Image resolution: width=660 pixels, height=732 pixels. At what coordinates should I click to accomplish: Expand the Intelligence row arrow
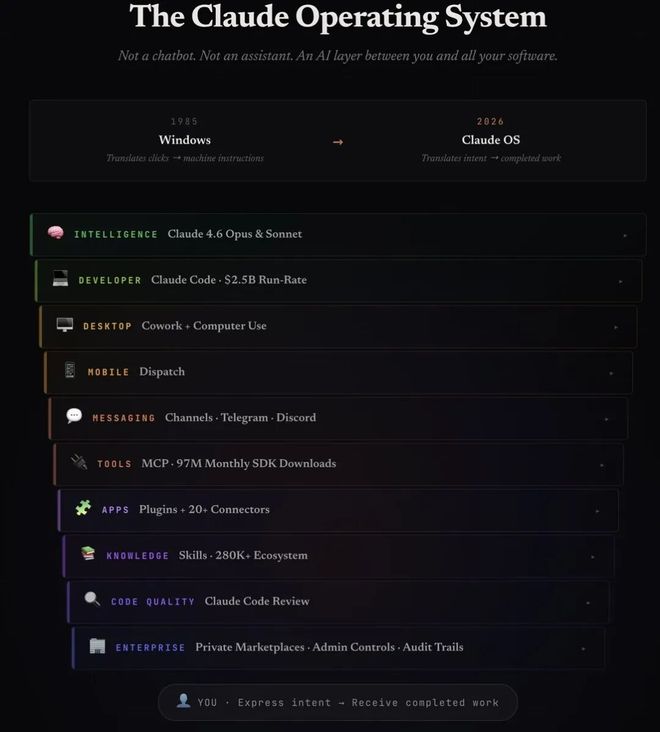pyautogui.click(x=625, y=235)
